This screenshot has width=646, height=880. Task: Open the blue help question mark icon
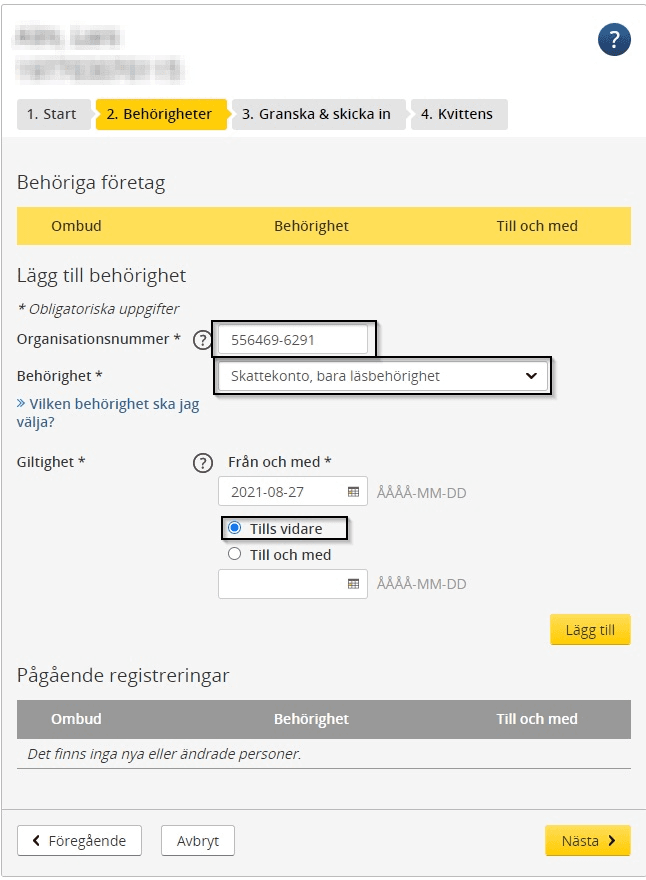click(614, 40)
